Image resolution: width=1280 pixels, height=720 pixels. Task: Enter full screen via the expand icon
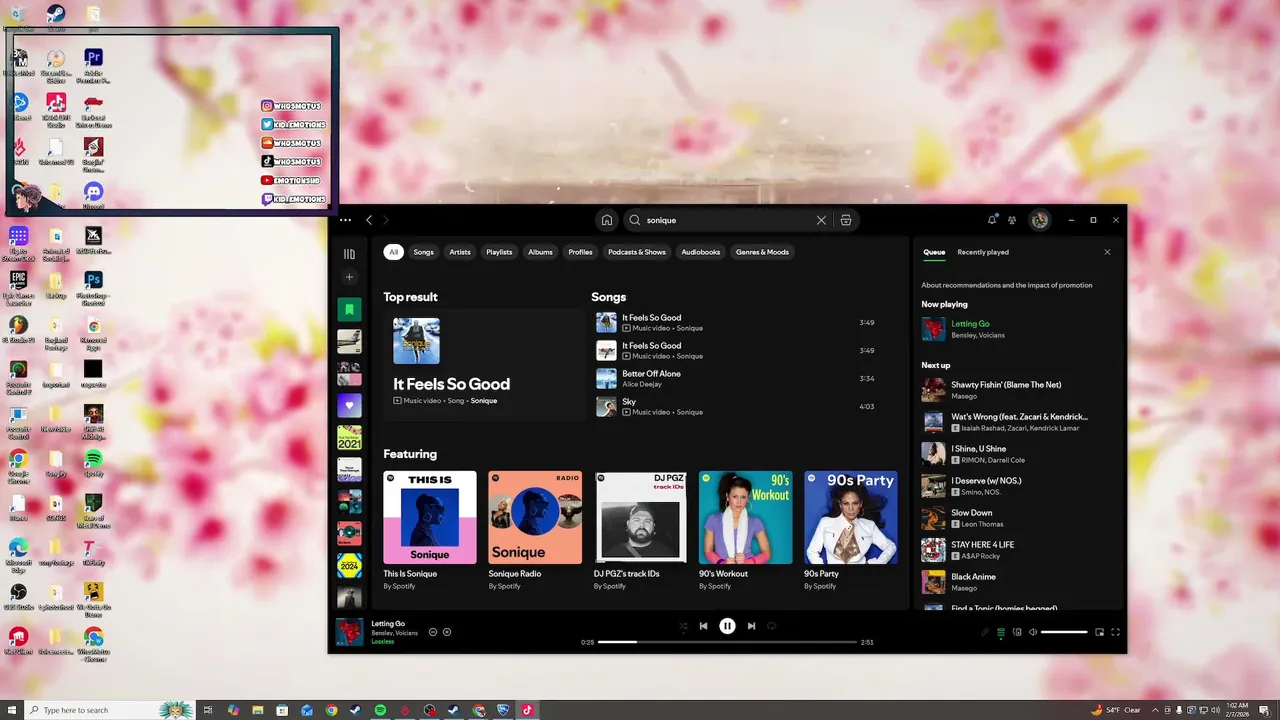coord(1115,632)
